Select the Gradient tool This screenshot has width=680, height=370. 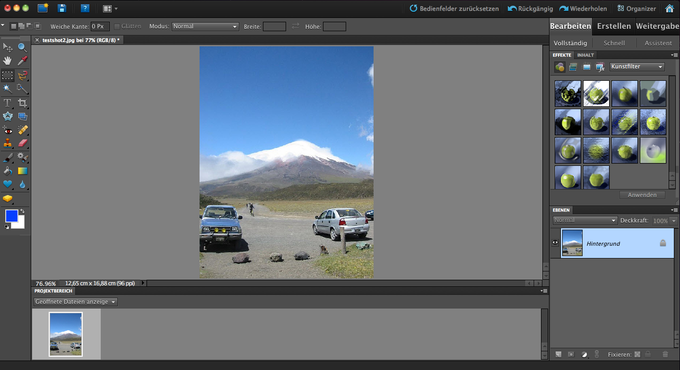[22, 171]
